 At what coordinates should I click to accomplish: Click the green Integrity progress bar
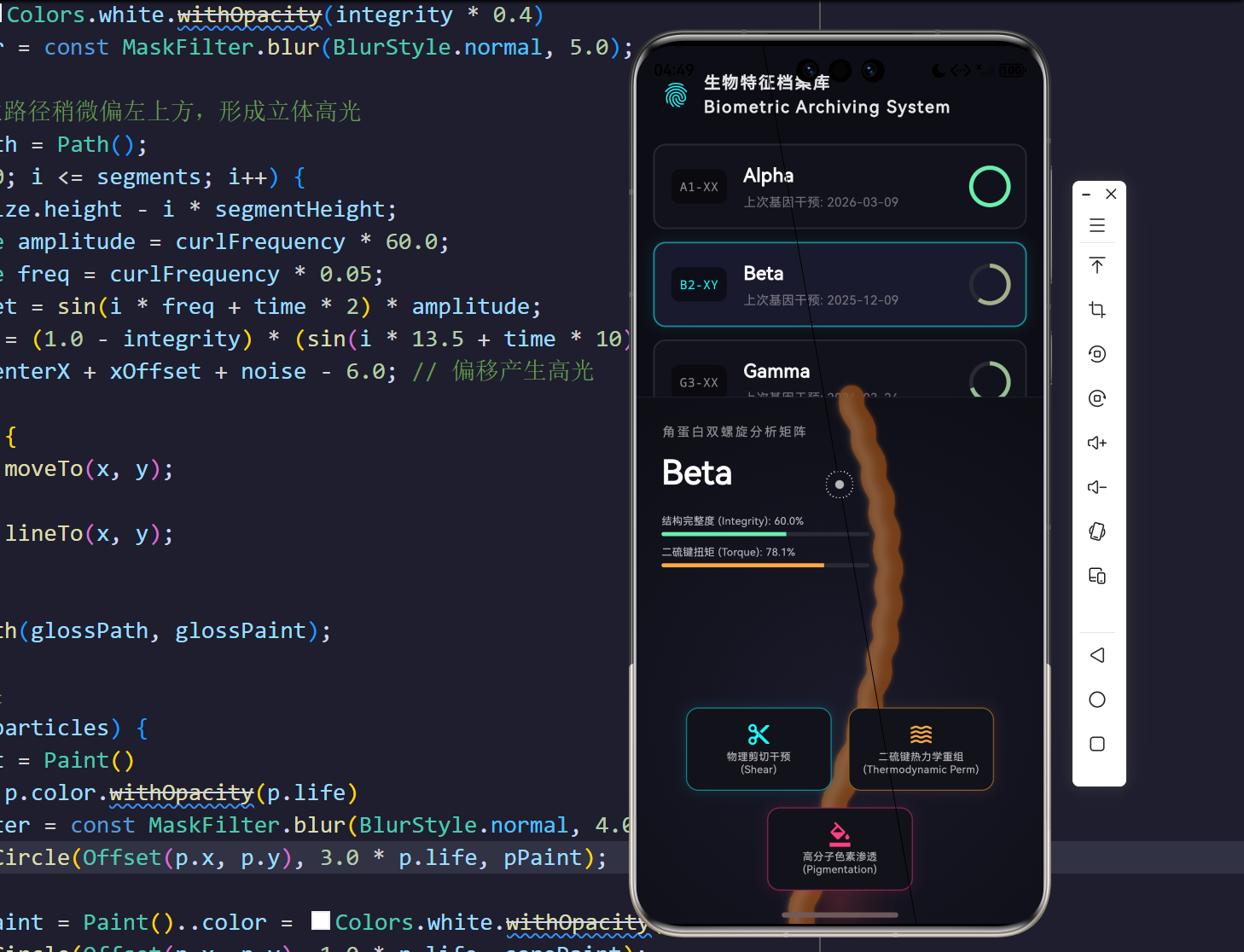765,534
